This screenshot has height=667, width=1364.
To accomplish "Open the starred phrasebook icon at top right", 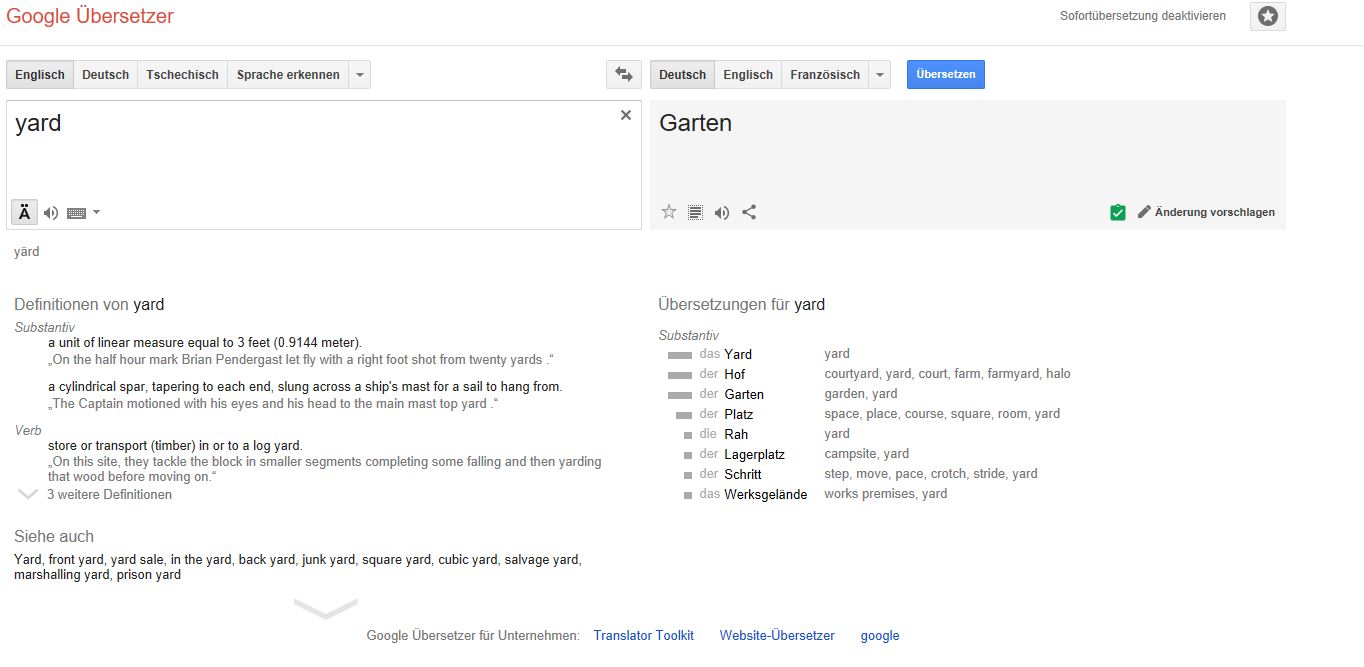I will (x=1268, y=16).
